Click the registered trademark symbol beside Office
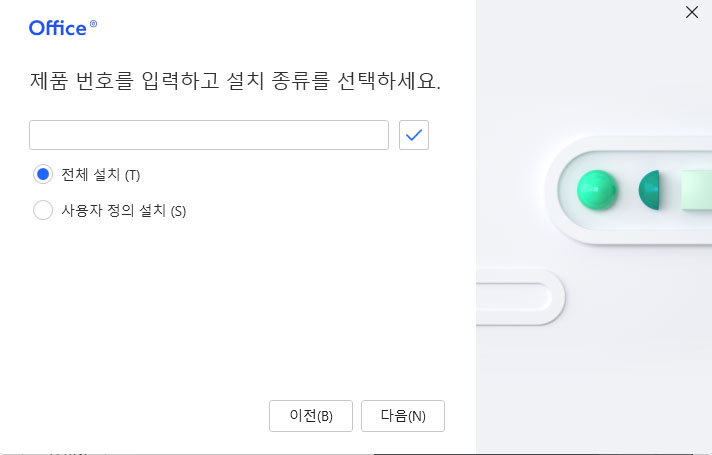Viewport: 712px width, 455px height. click(94, 24)
